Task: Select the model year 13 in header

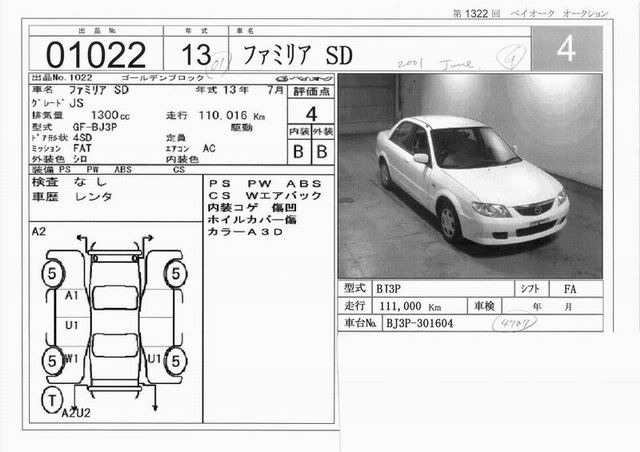Action: (x=196, y=55)
